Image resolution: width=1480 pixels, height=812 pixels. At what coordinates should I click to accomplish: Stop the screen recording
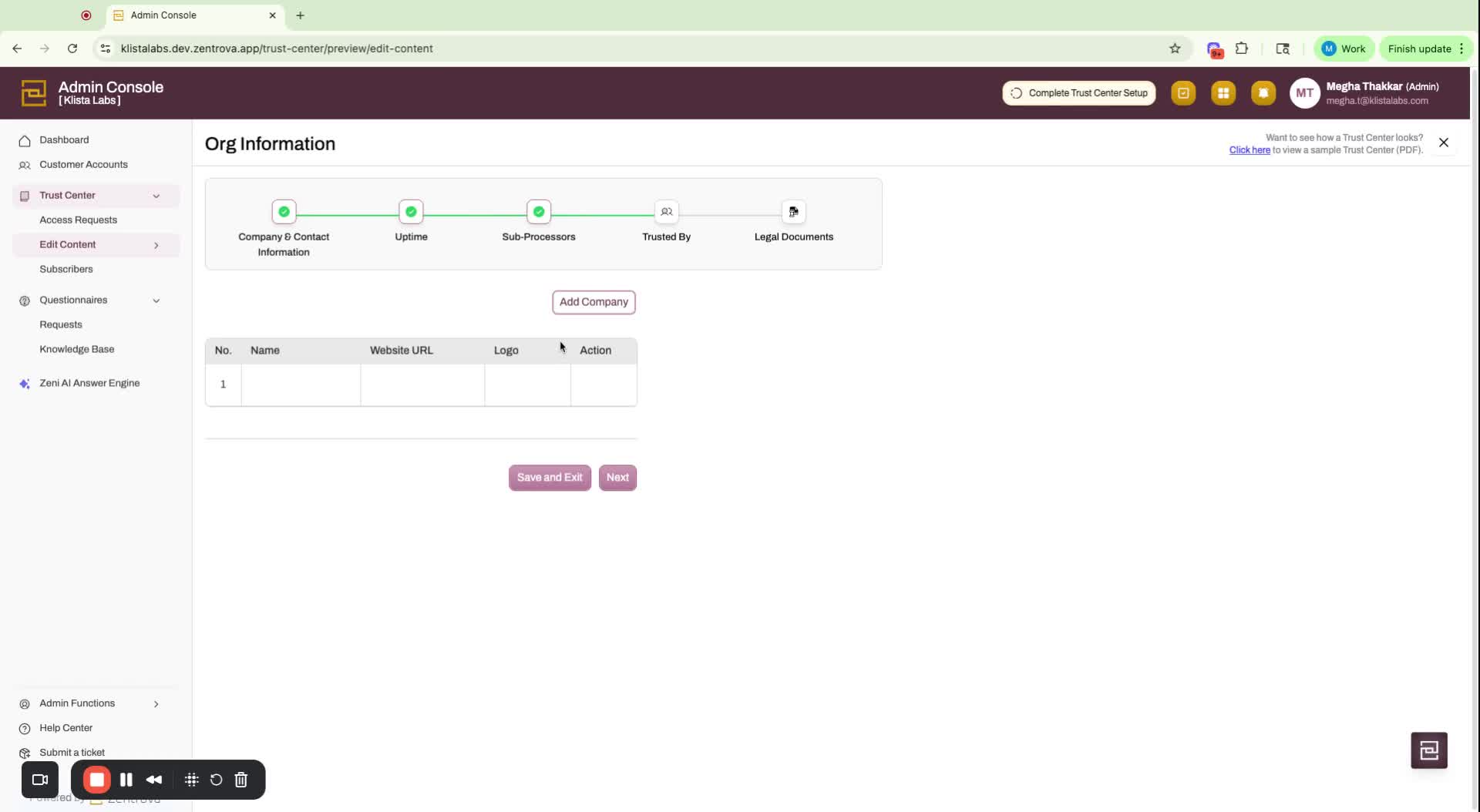97,780
